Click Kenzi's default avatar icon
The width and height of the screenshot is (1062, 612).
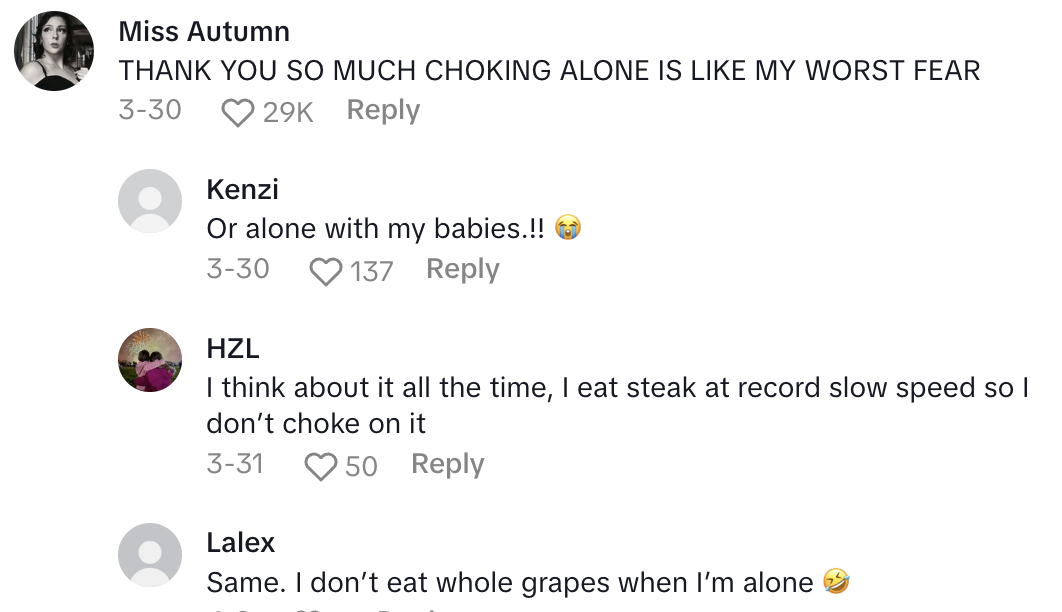coord(150,201)
